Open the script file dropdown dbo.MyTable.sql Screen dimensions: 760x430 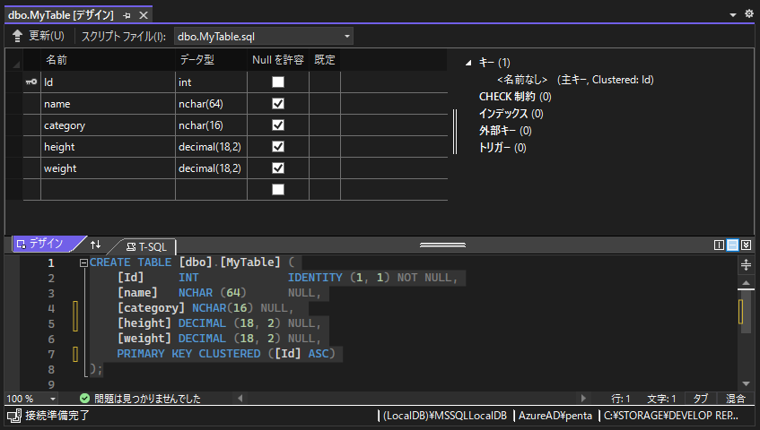pos(264,36)
